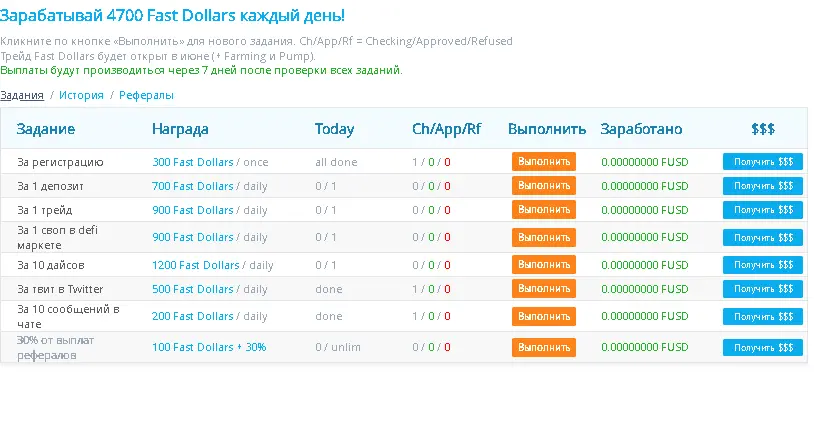Click Получить $$$ for твит в Twitter row
The image size is (814, 422).
coord(763,289)
